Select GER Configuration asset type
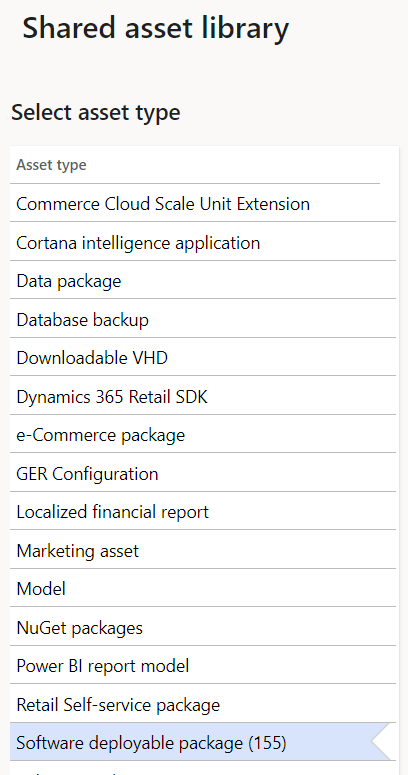Image resolution: width=408 pixels, height=775 pixels. pos(203,474)
